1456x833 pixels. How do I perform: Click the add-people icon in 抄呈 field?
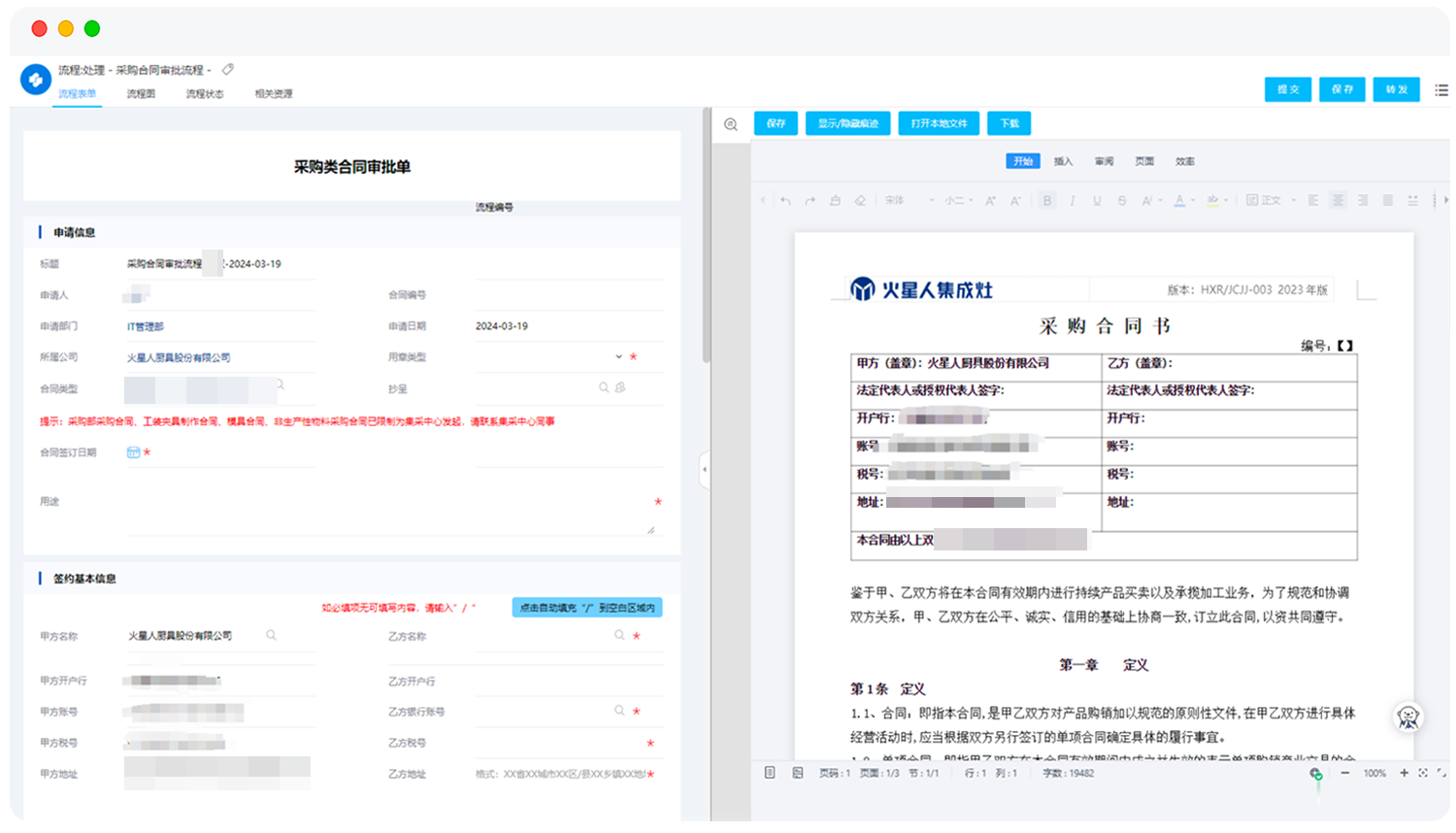[x=620, y=387]
